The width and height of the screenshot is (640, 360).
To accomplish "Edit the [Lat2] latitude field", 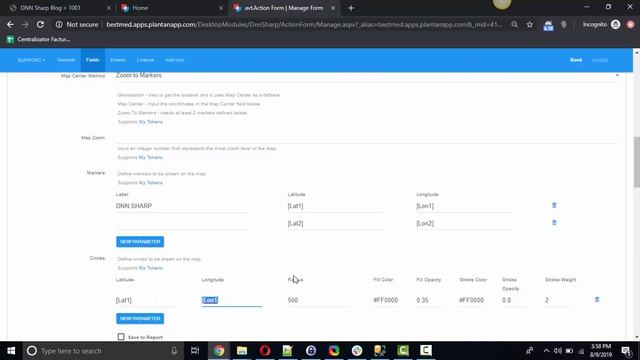I will tap(336, 224).
